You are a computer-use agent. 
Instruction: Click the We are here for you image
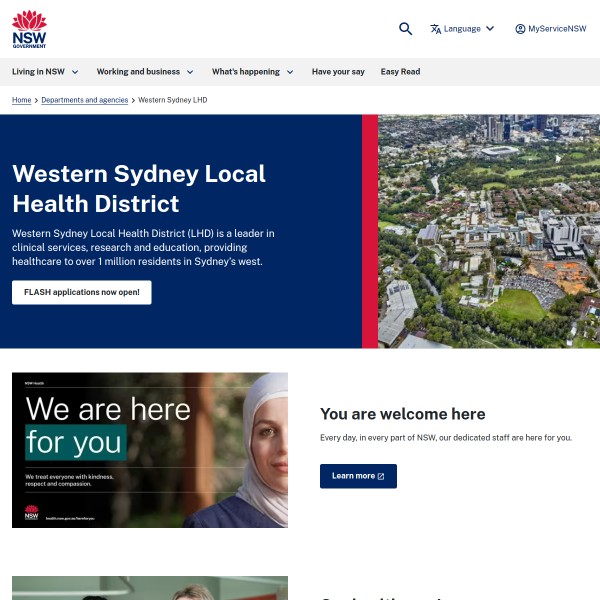(150, 450)
